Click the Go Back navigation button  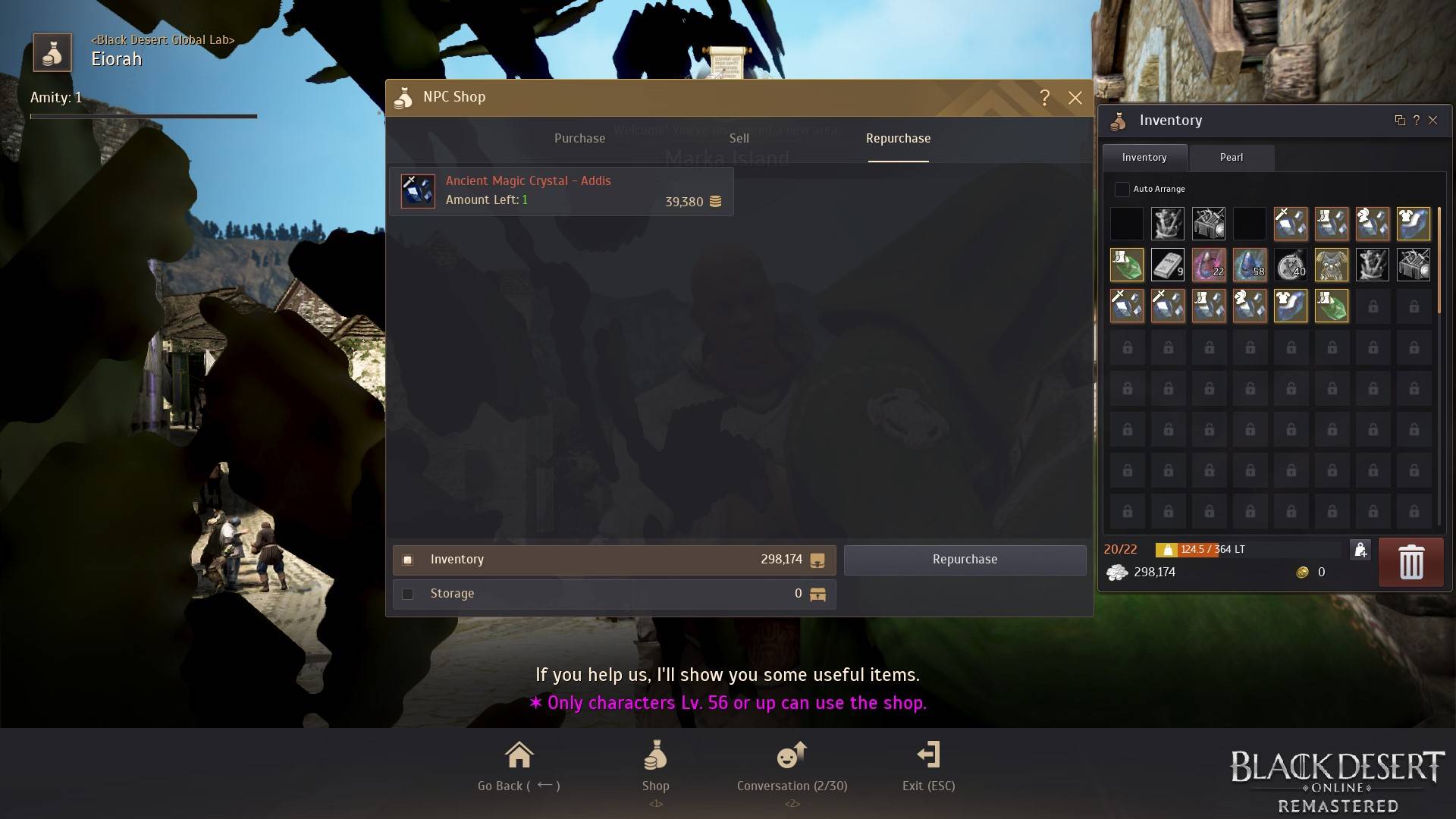[x=519, y=767]
